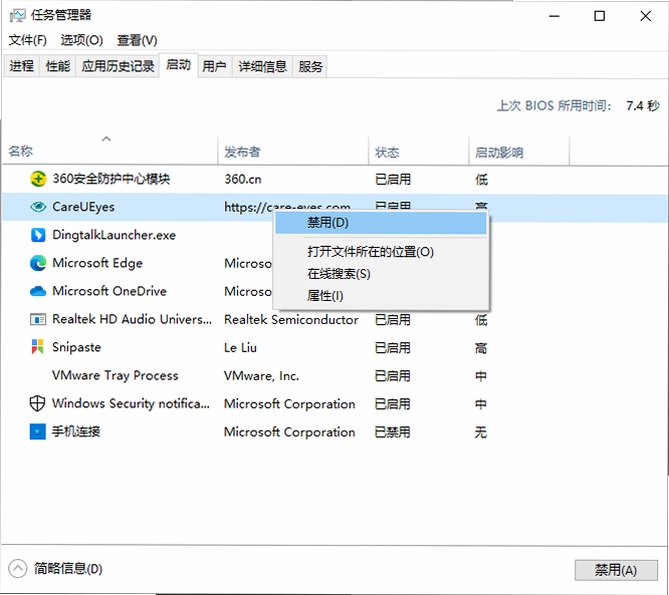
Task: Click the Microsoft Edge icon
Action: point(38,263)
